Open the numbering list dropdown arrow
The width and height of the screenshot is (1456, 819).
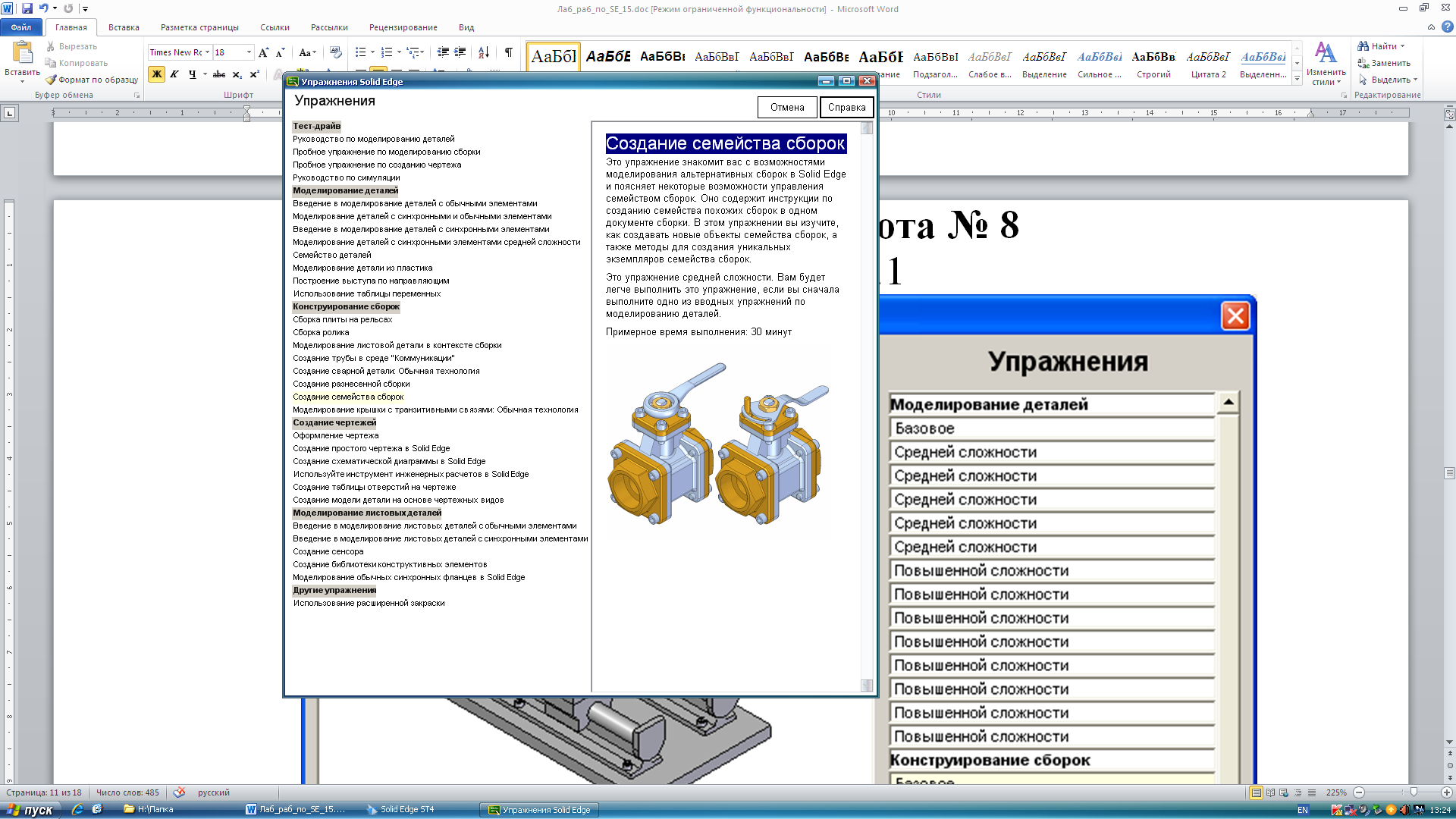pos(399,52)
